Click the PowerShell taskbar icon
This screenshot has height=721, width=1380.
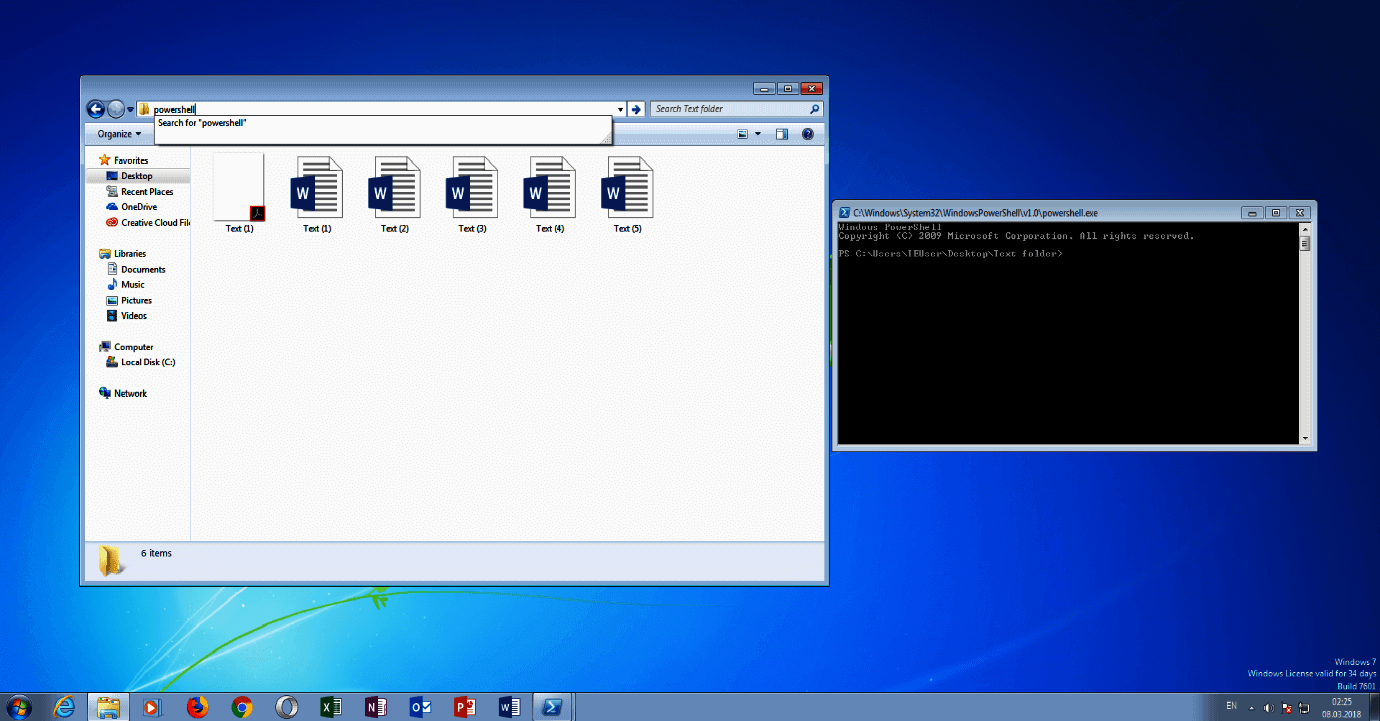click(x=552, y=707)
